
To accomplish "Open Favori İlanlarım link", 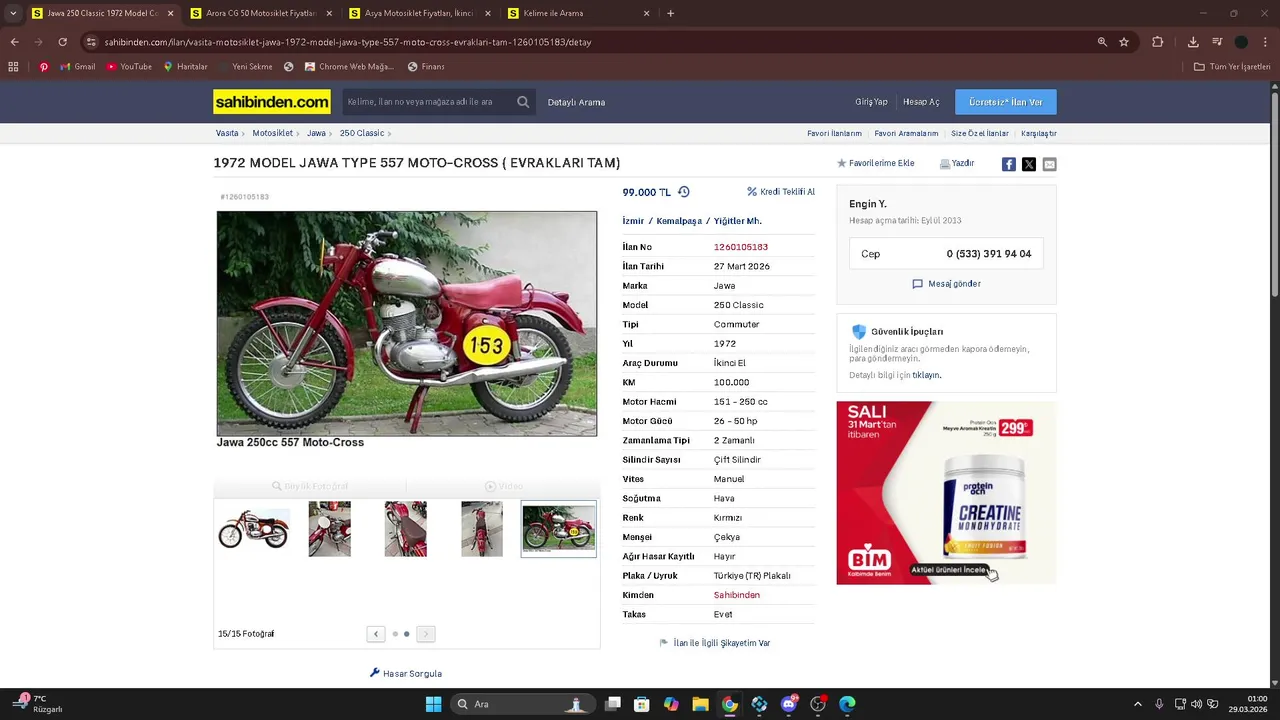I will pos(834,133).
